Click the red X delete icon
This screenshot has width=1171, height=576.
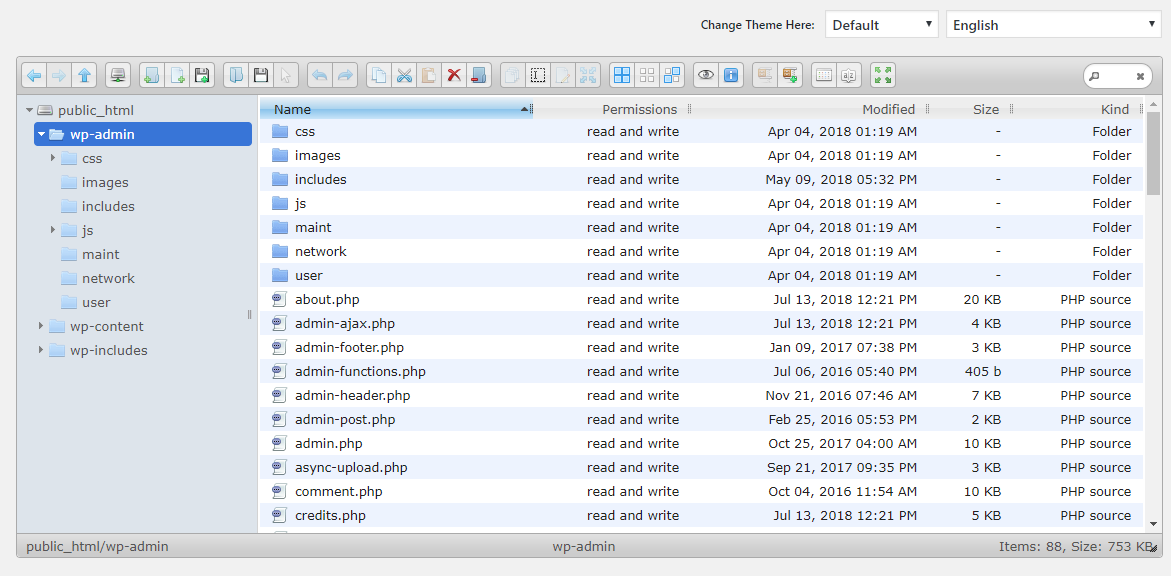click(453, 75)
